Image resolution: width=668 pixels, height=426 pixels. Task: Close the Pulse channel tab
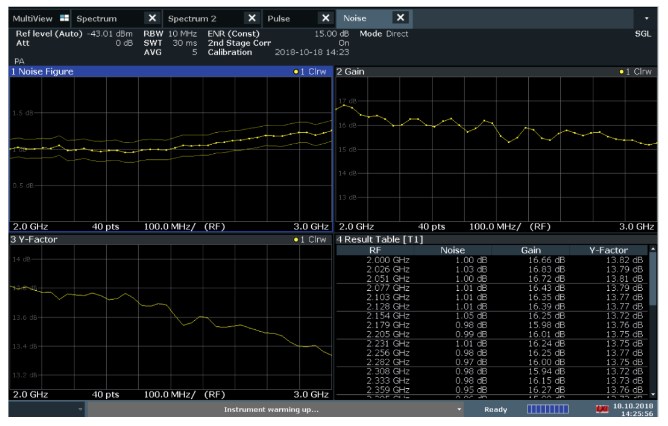[324, 19]
